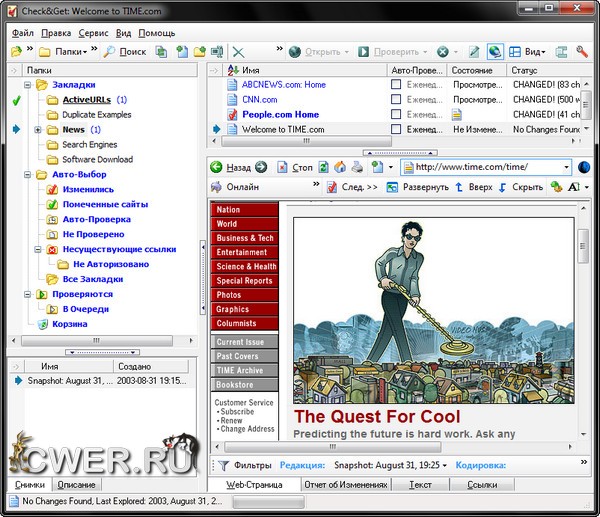Toggle auto-check checkbox for ABCNEWS.com

tap(396, 85)
